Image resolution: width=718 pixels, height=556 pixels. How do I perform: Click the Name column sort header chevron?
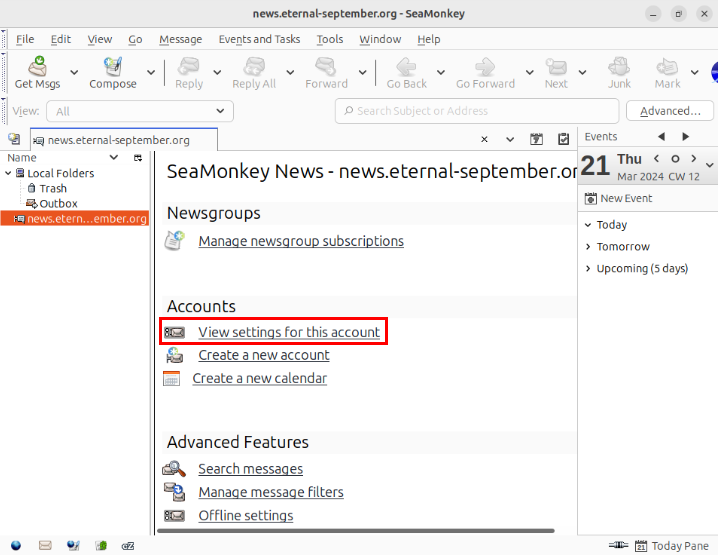114,158
